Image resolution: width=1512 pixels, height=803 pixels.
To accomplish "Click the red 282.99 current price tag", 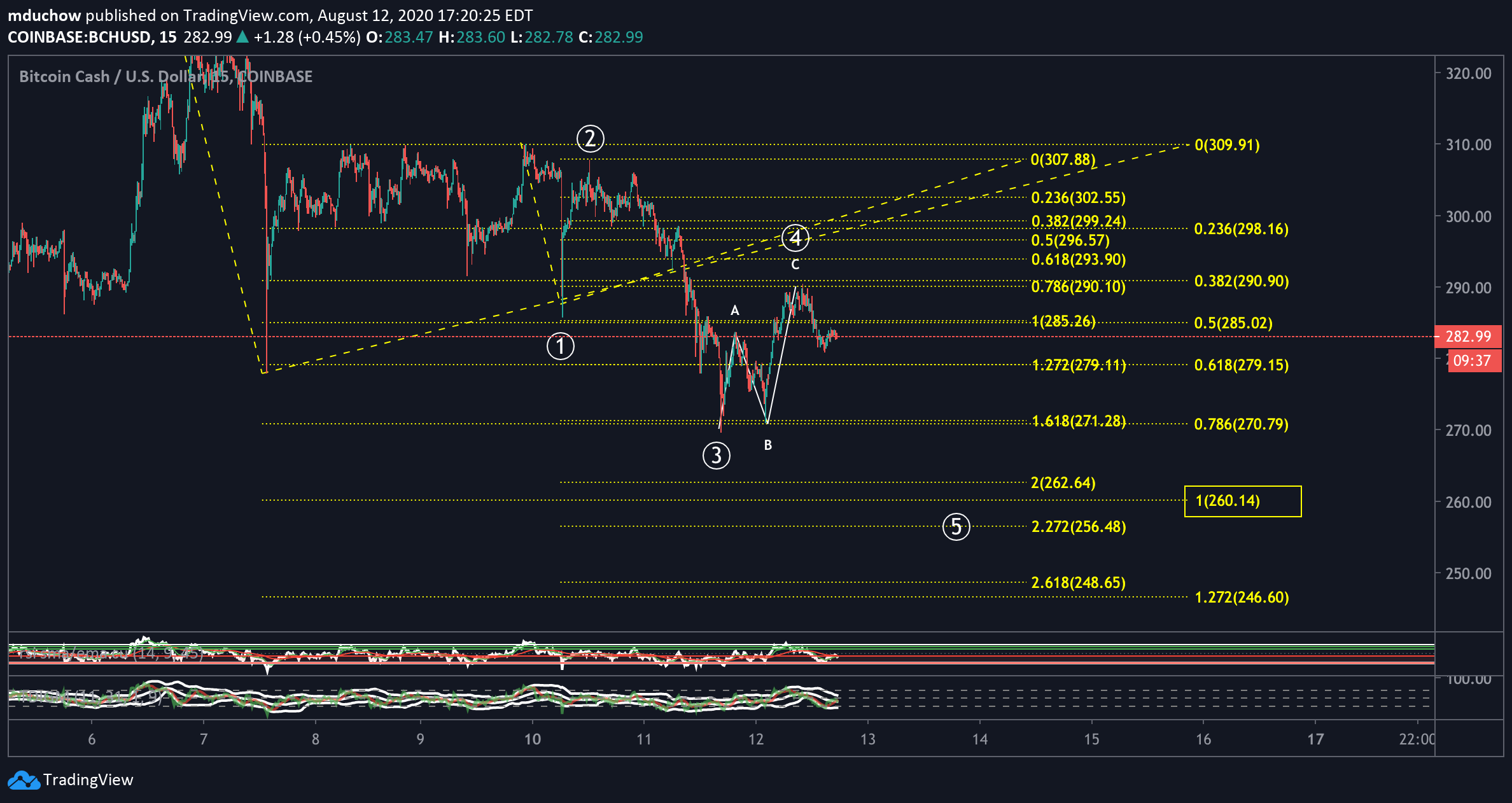I will tap(1467, 336).
